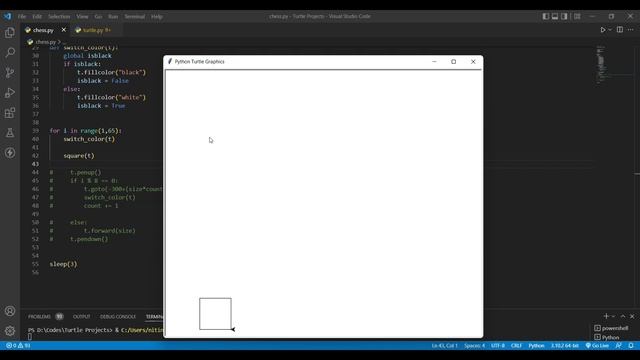
Task: Open the Run and Debug view
Action: [10, 93]
